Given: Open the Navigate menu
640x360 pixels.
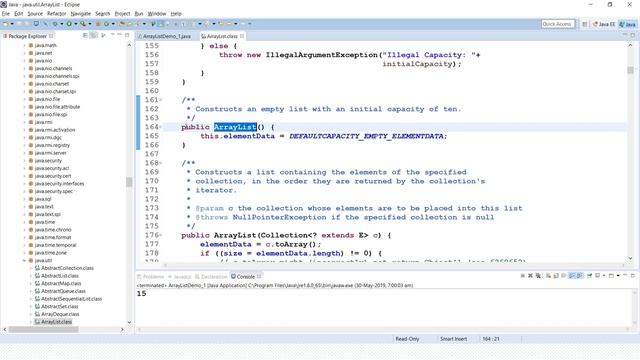Looking at the screenshot, I should pyautogui.click(x=80, y=13).
